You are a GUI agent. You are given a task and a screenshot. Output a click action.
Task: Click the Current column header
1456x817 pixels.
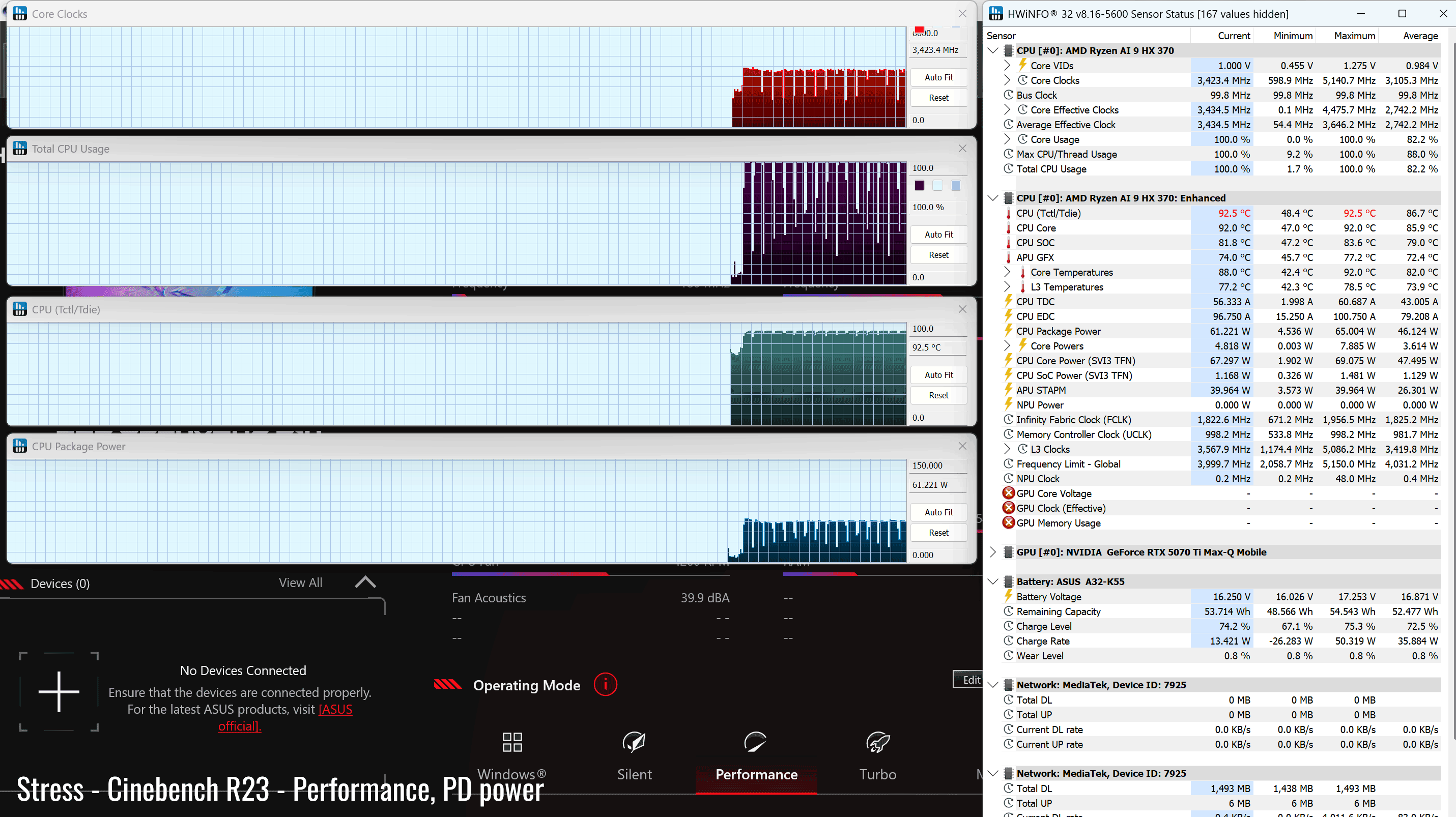pos(1233,36)
